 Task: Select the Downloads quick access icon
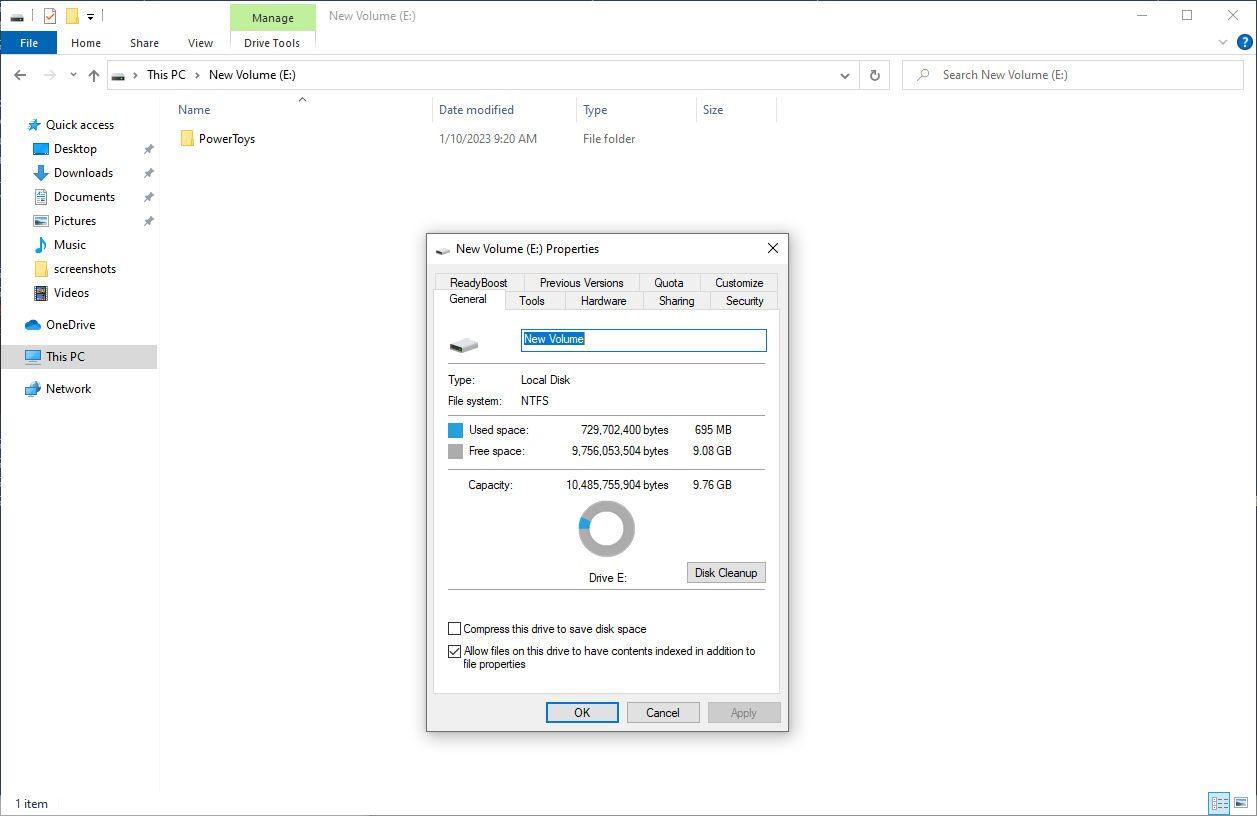(x=41, y=173)
